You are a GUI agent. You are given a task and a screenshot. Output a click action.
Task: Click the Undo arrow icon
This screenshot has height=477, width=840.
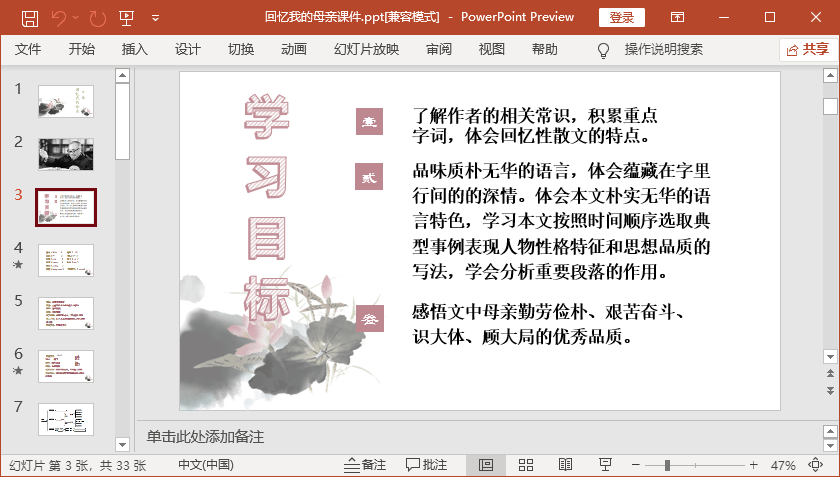click(58, 18)
